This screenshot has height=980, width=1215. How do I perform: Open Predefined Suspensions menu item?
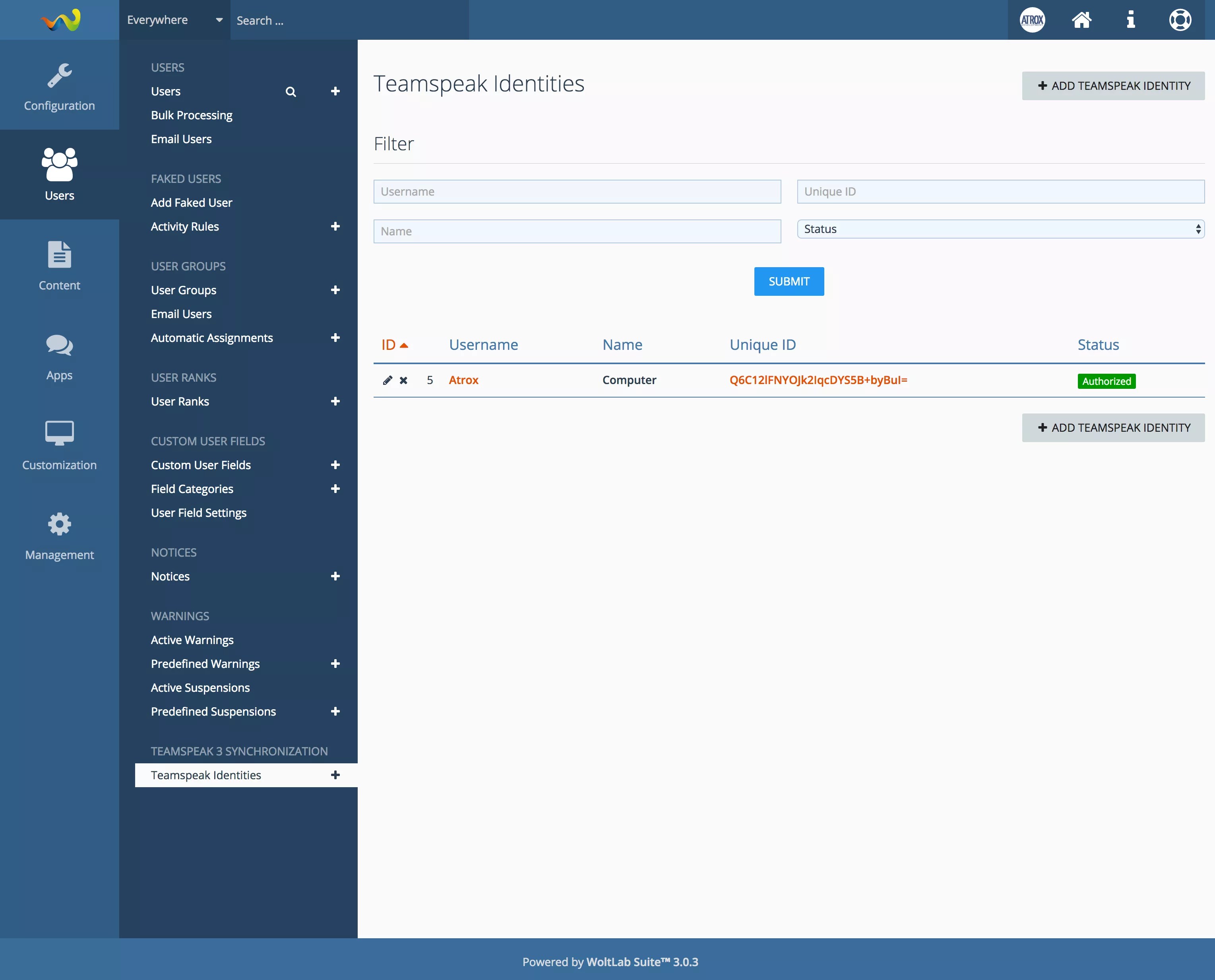(x=213, y=711)
